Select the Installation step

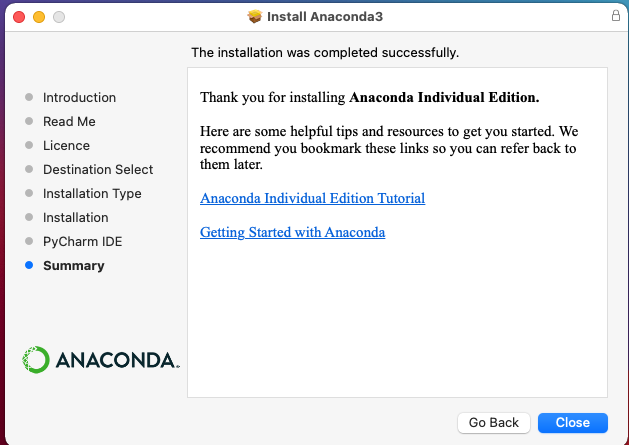(75, 217)
